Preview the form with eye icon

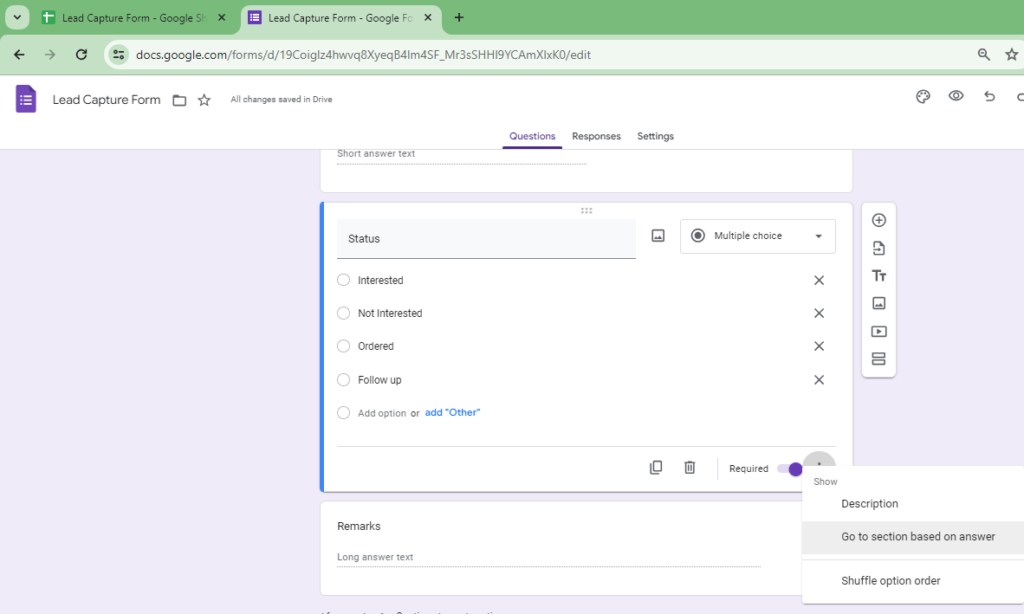click(956, 96)
